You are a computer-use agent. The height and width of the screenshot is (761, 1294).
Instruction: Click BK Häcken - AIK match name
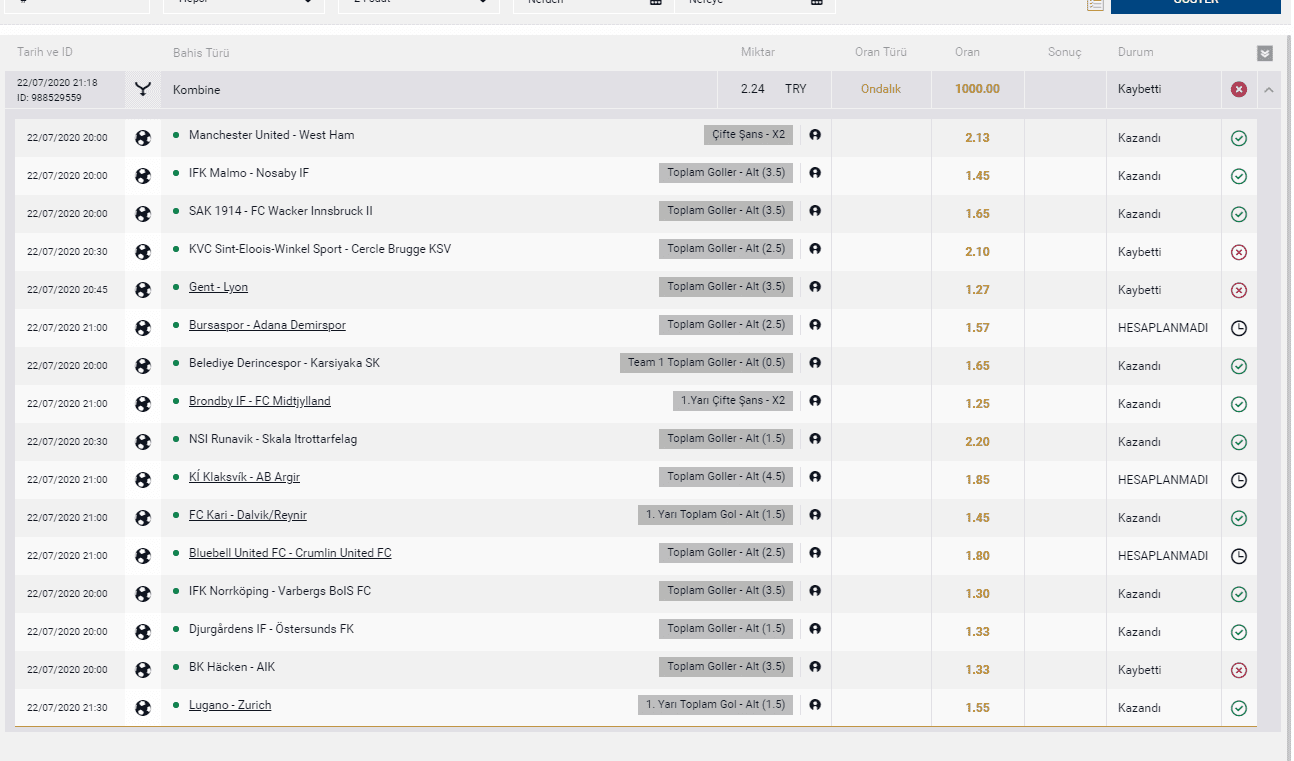pyautogui.click(x=232, y=667)
